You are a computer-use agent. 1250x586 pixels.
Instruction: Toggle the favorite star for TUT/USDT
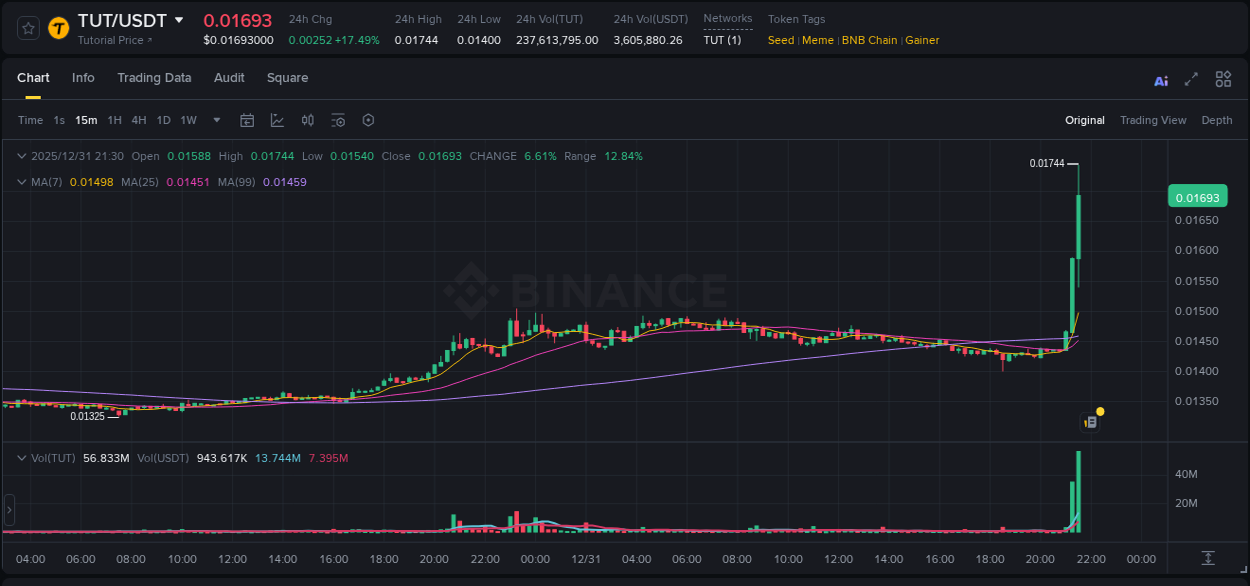[x=27, y=28]
